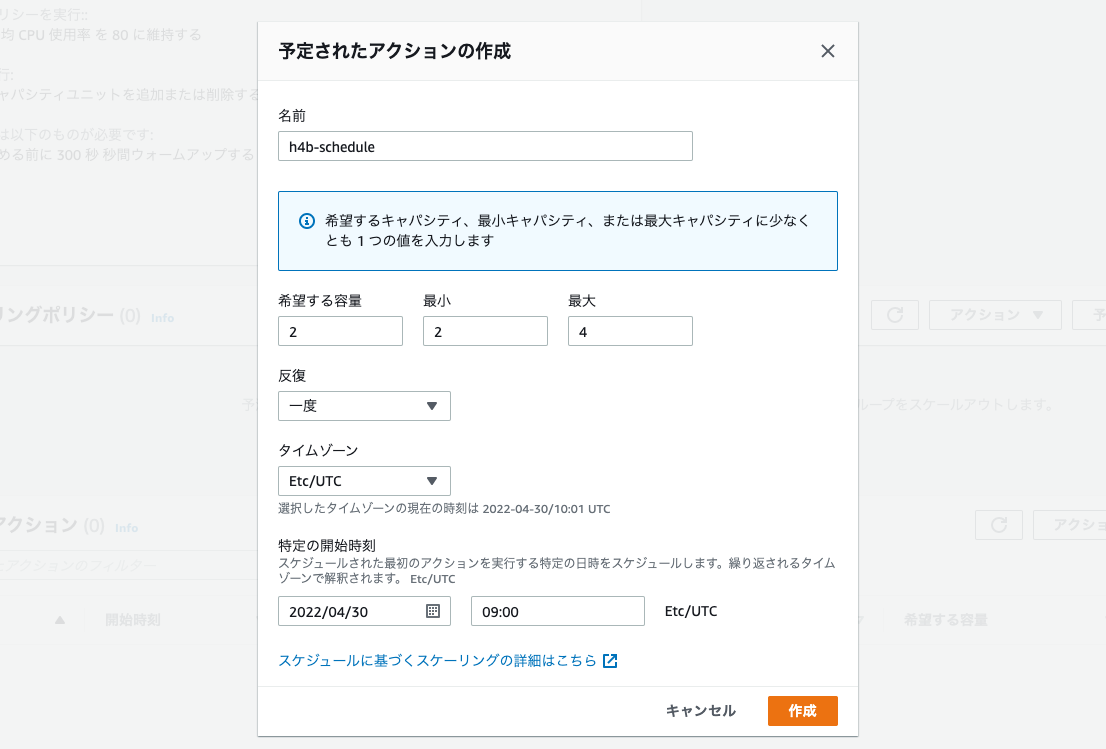Click the refresh icon in the scheduled actions section

point(998,525)
